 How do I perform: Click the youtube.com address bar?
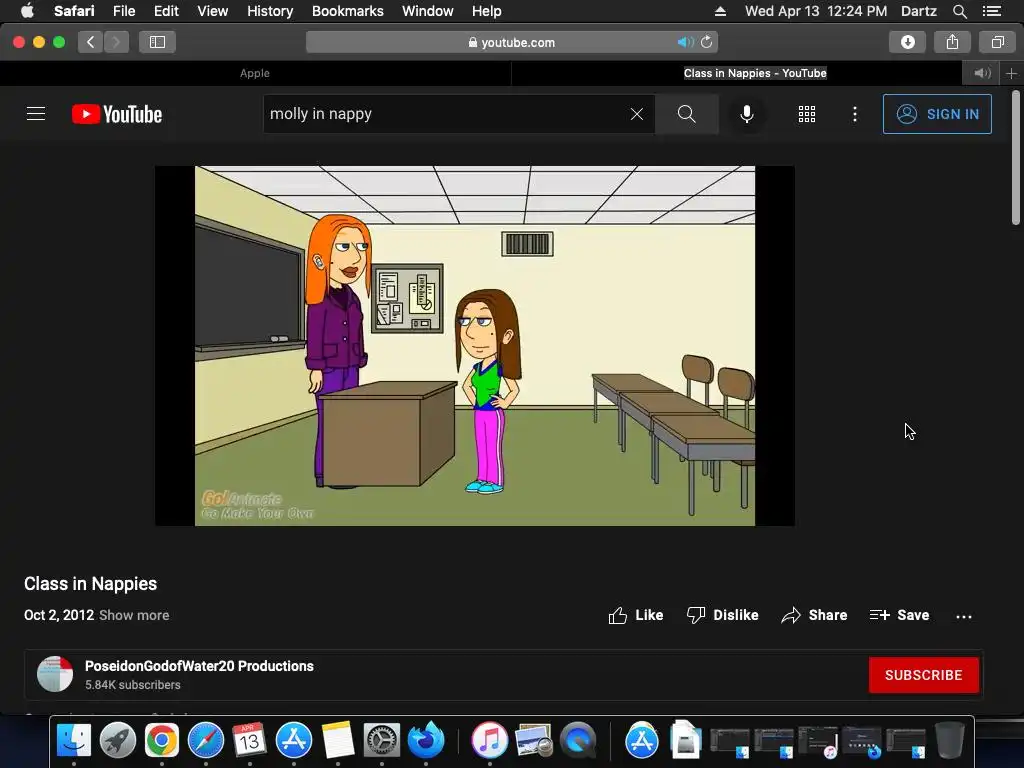click(511, 42)
